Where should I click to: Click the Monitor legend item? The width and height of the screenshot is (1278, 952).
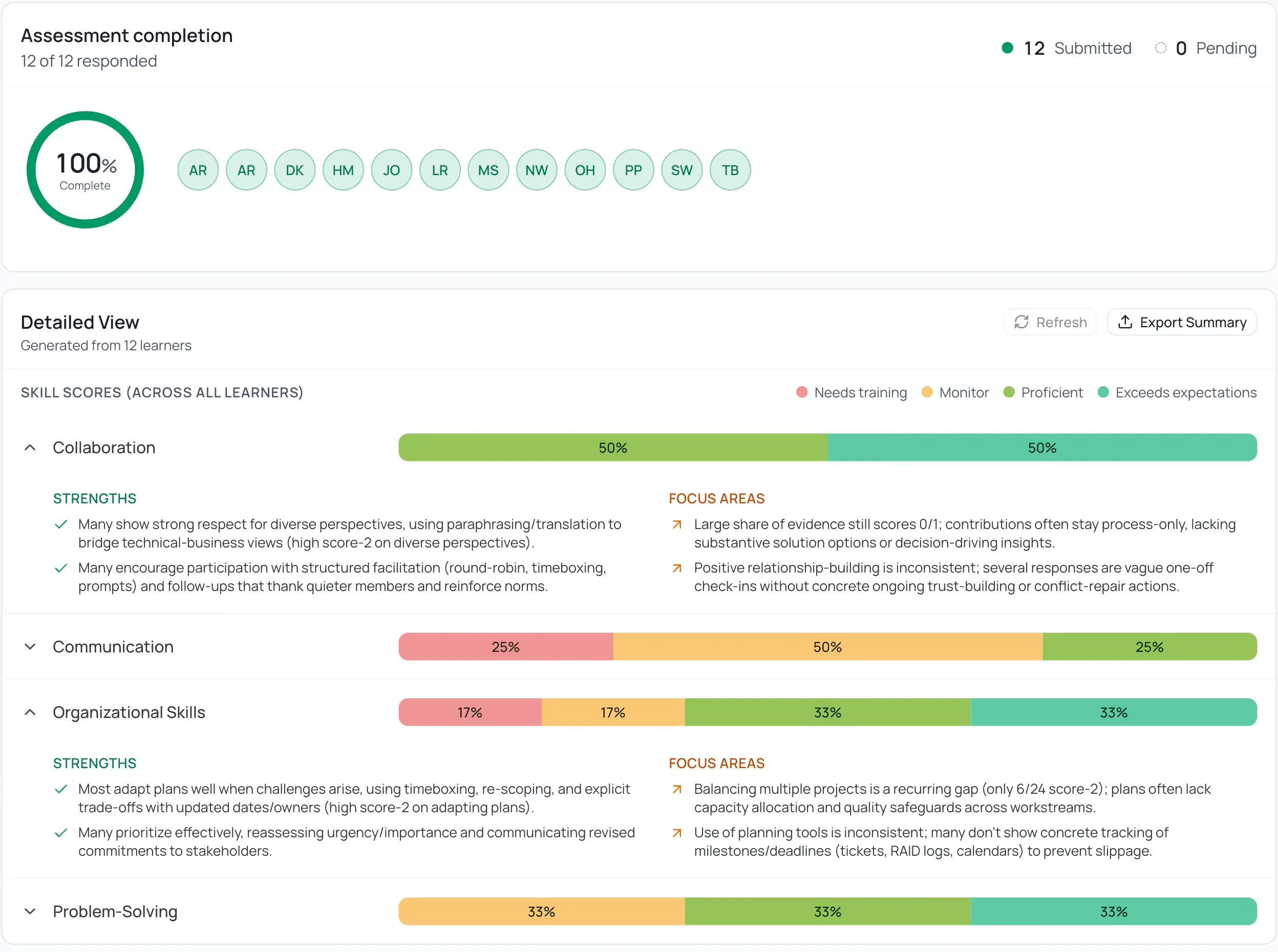tap(955, 392)
